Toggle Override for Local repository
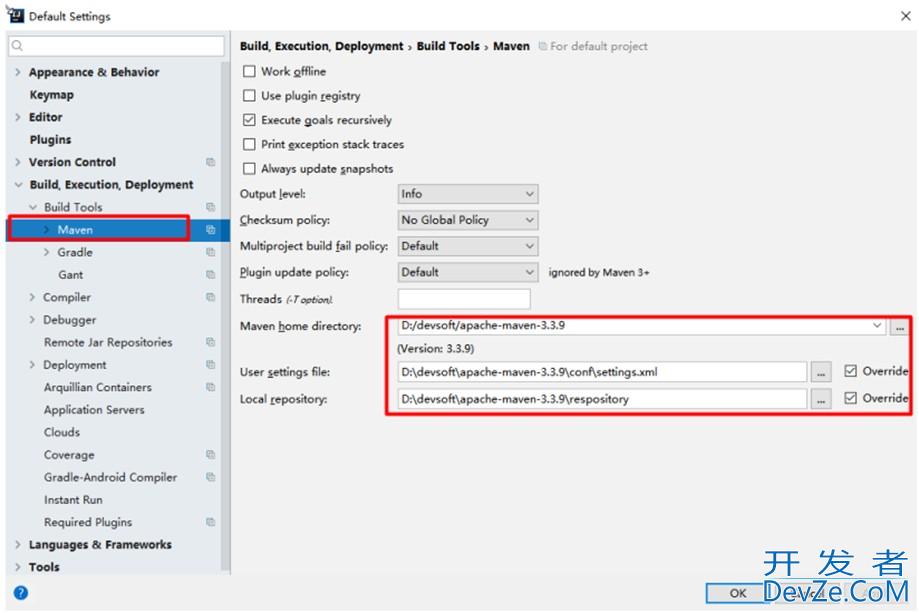 point(850,399)
